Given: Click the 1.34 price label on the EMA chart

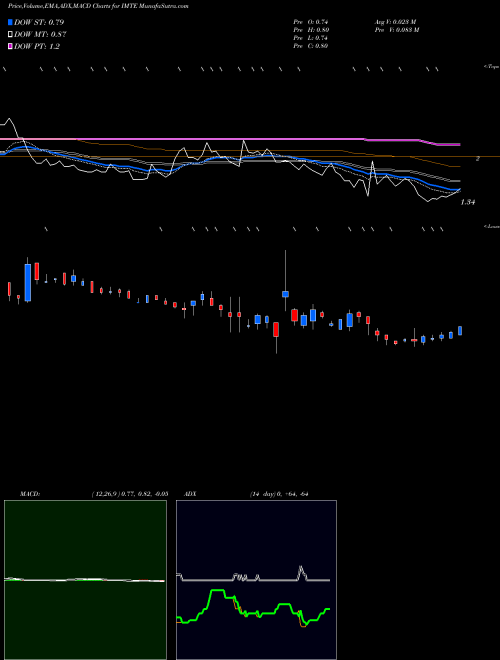Looking at the screenshot, I should click(x=468, y=202).
